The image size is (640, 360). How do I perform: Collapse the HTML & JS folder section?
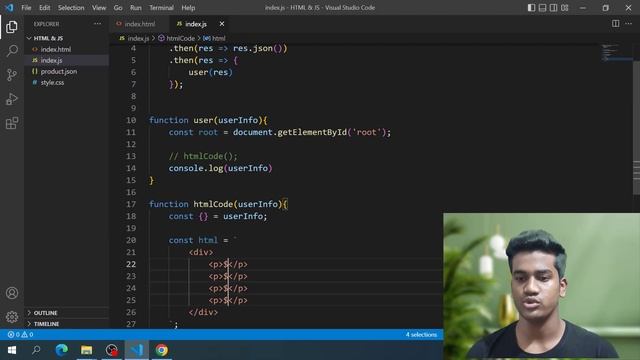coord(67,38)
